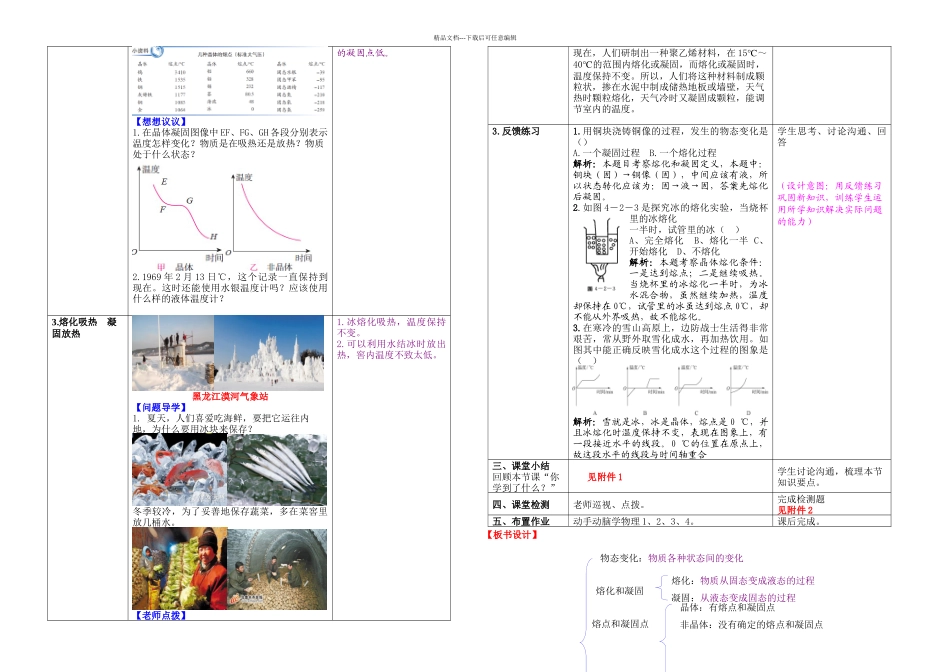Viewport: 950px width, 672px height.
Task: Click the text 老师巡视、点拨。
Action: (610, 504)
